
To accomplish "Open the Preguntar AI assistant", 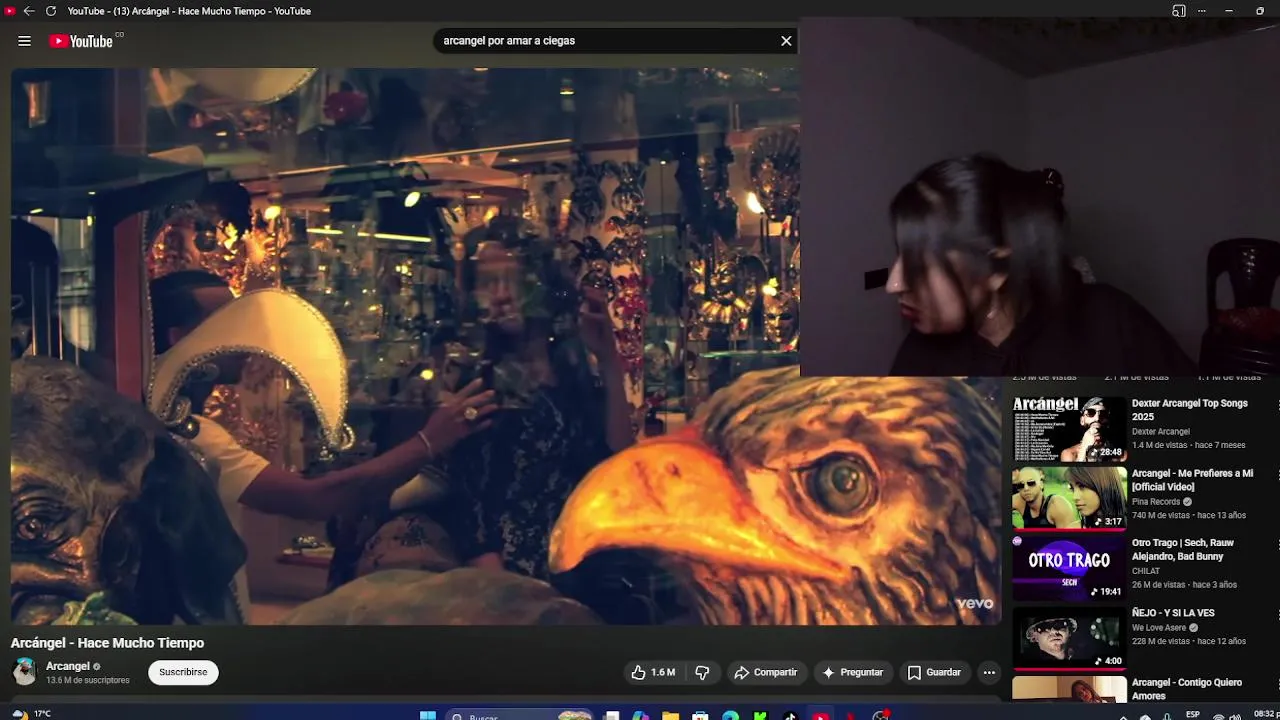I will [x=853, y=672].
